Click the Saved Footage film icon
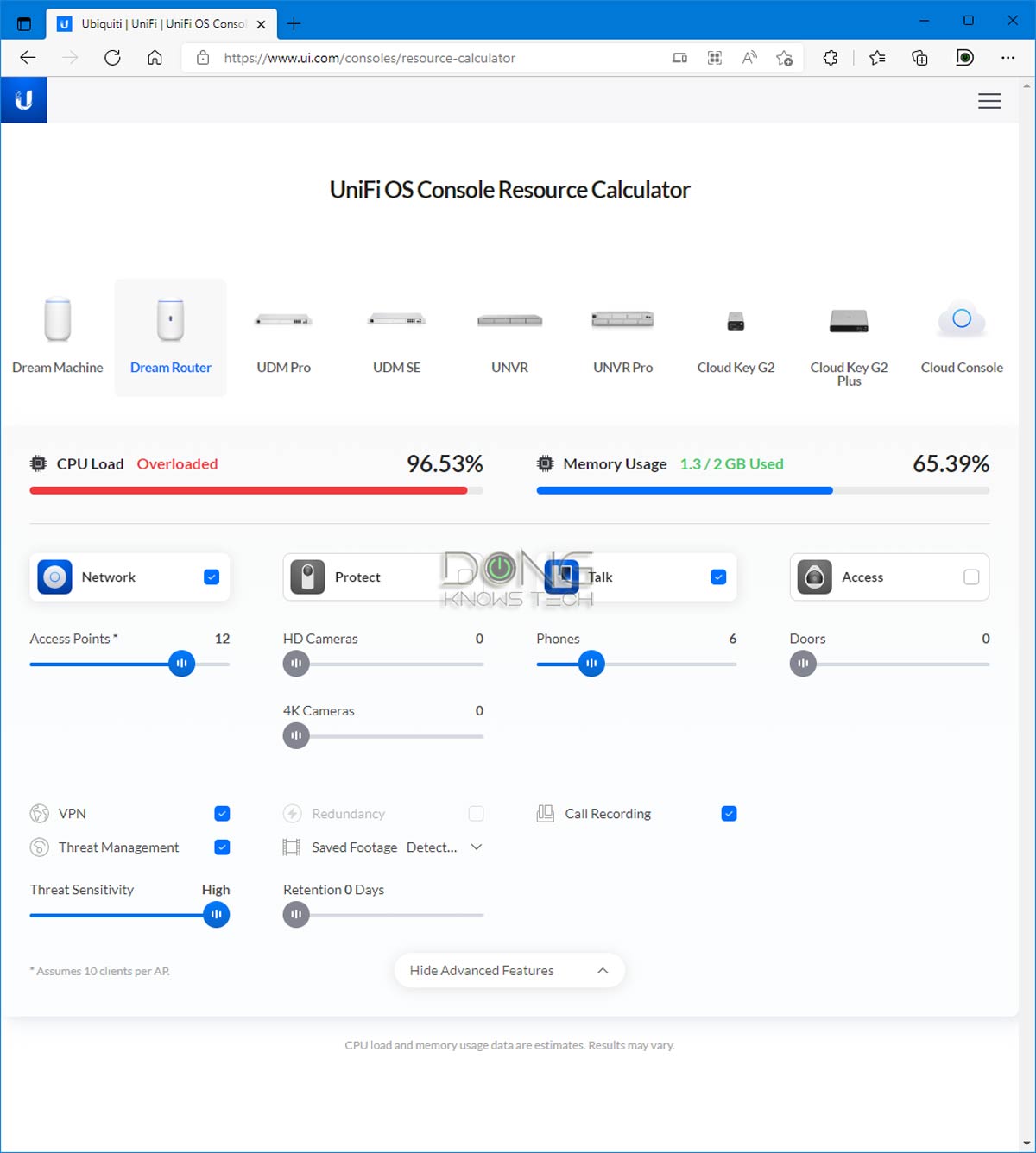This screenshot has height=1153, width=1036. [292, 847]
